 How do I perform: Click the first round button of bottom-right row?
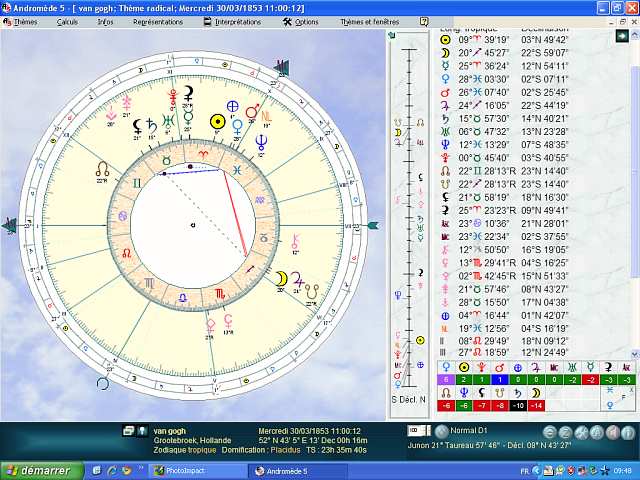click(550, 432)
